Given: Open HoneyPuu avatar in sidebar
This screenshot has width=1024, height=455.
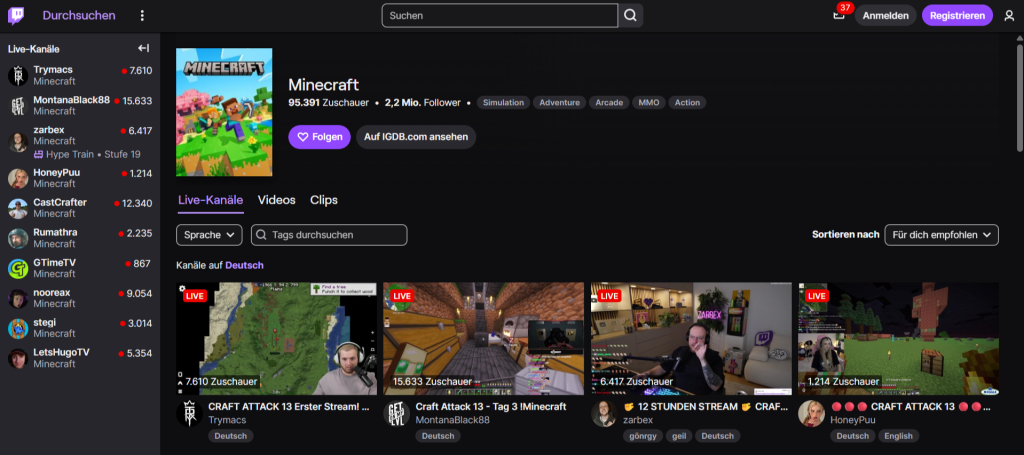Looking at the screenshot, I should tap(18, 178).
